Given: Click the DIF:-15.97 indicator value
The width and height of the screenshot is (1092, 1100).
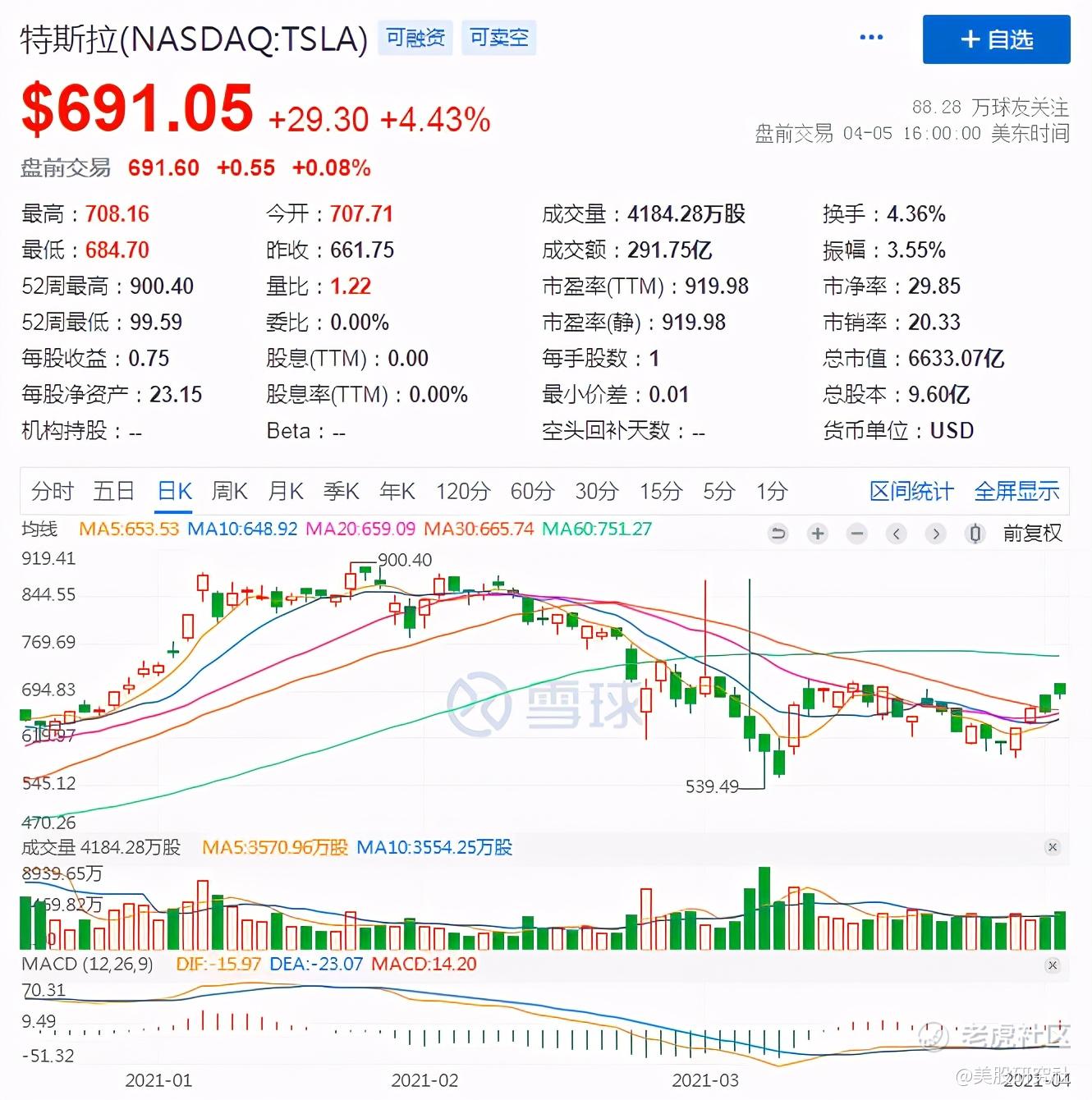Looking at the screenshot, I should pos(218,965).
